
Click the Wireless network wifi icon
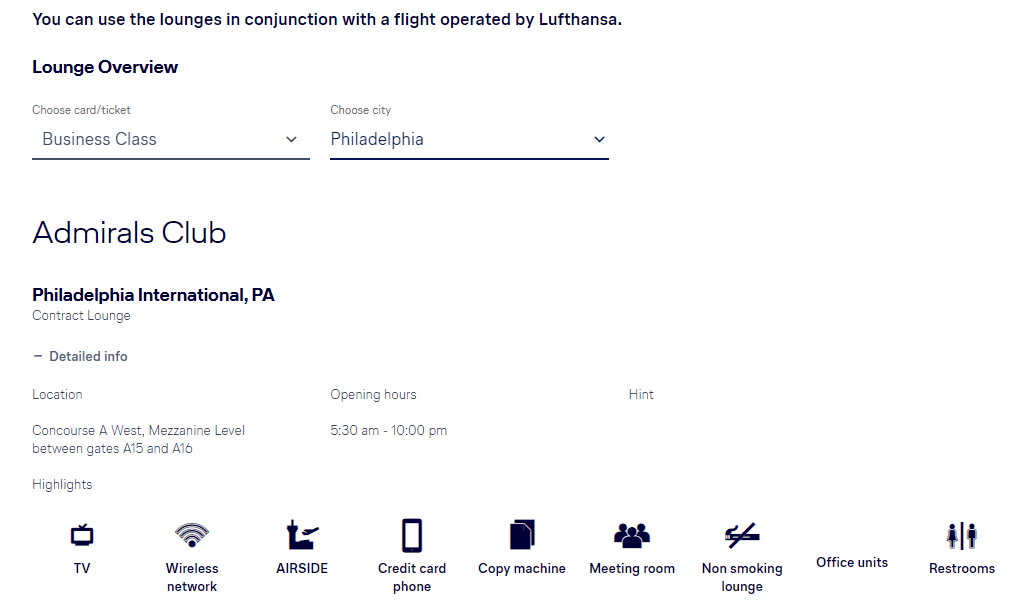point(192,535)
